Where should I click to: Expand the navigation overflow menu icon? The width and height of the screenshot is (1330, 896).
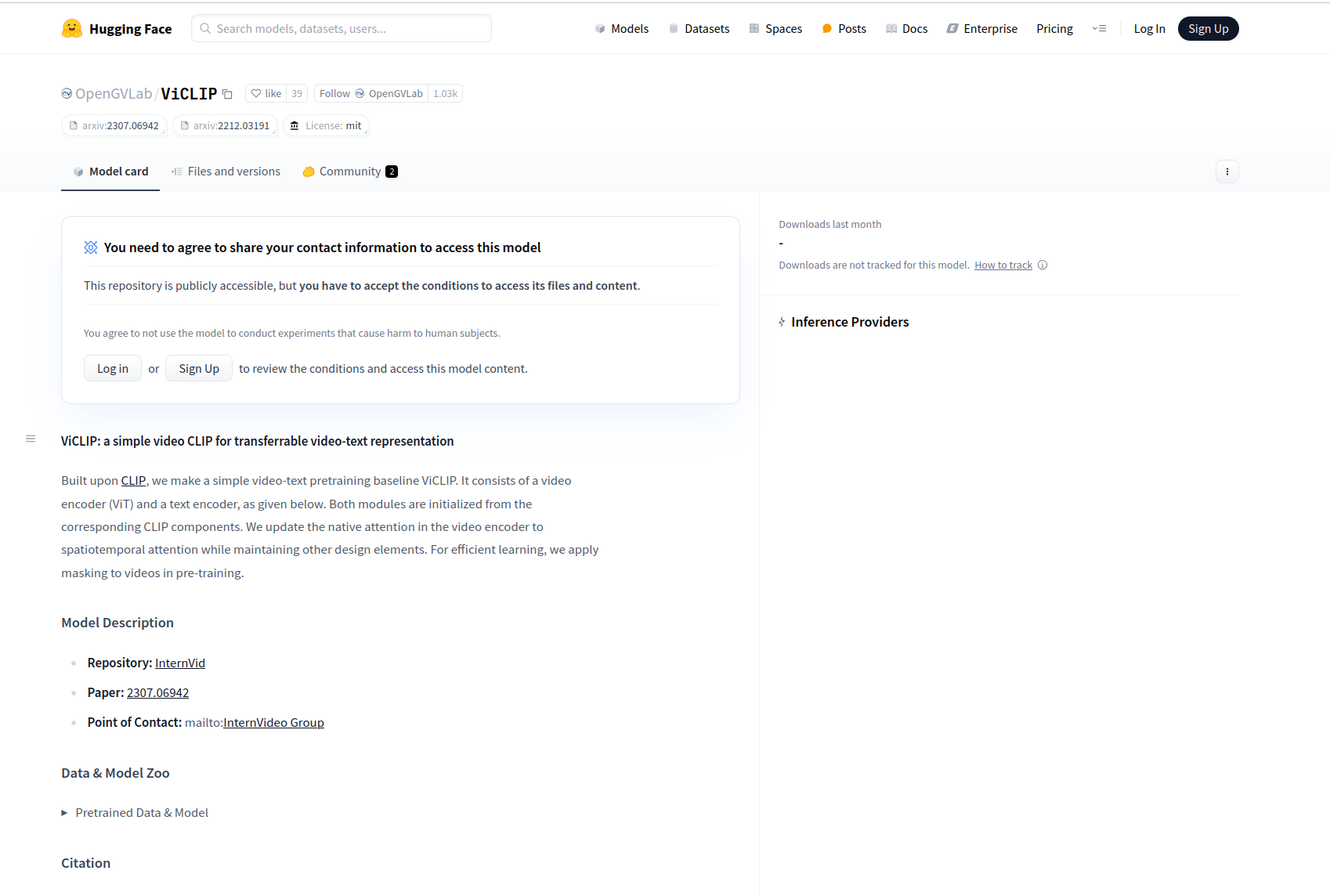click(x=1100, y=29)
